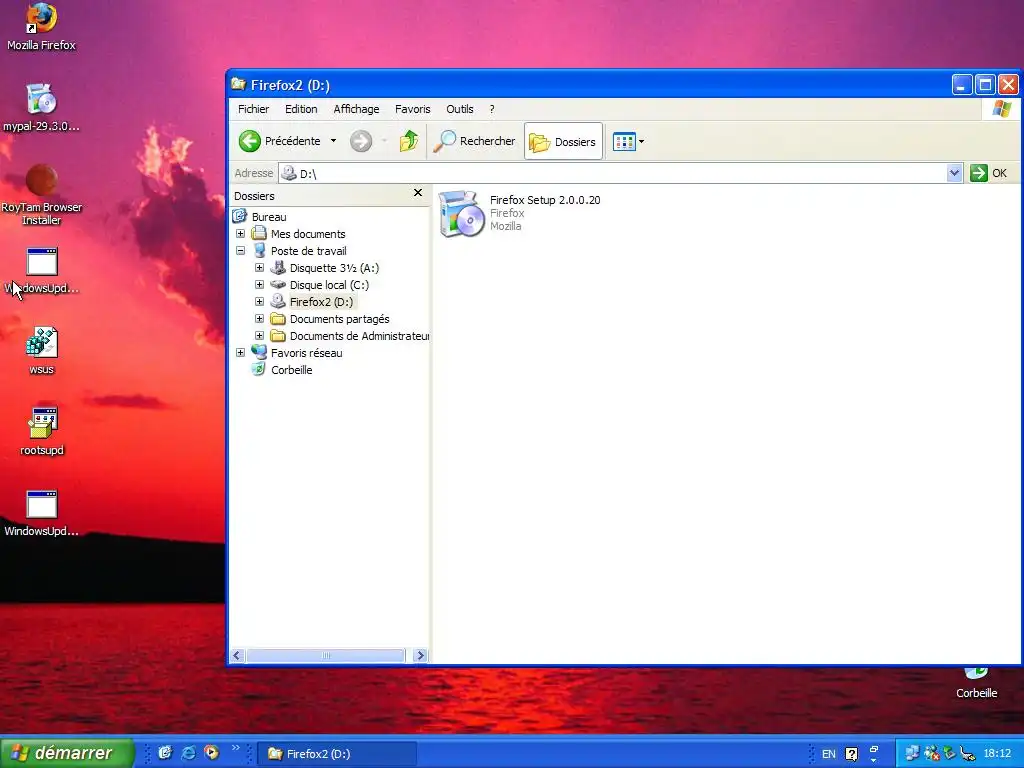Open the views dropdown arrow
The width and height of the screenshot is (1024, 768).
click(641, 142)
